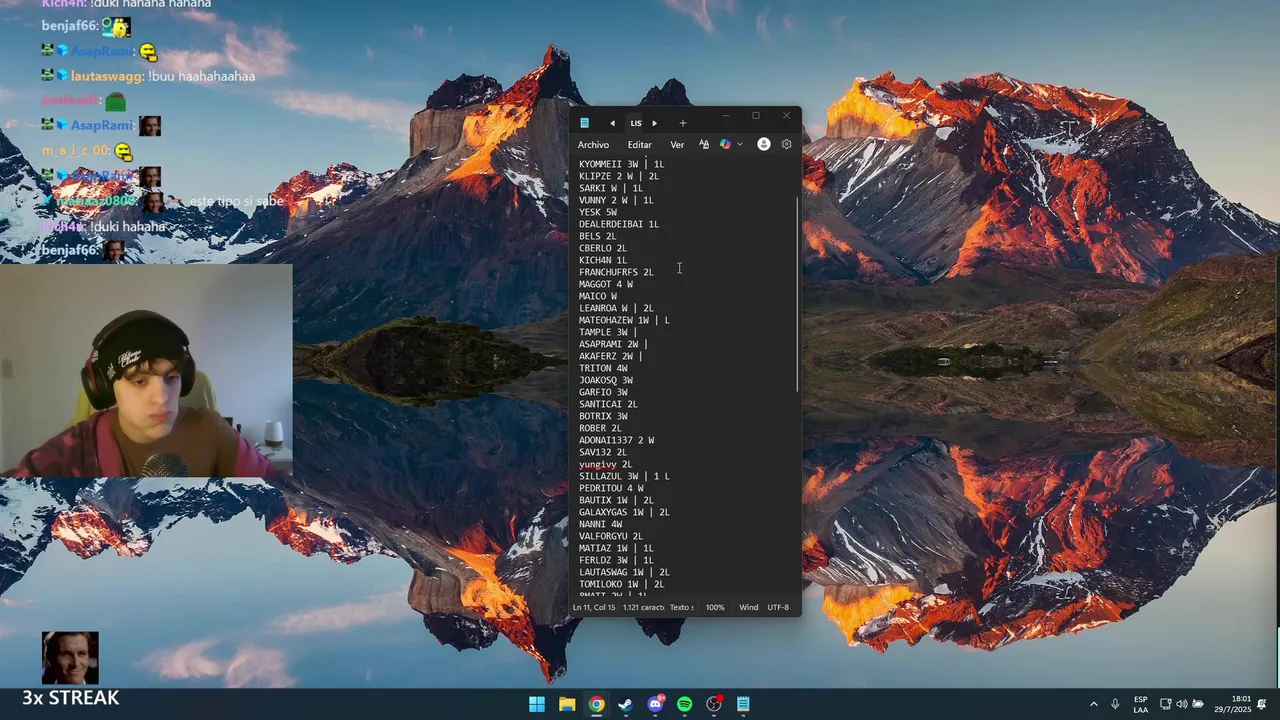This screenshot has width=1280, height=720.
Task: Select the LIS tab in Notepad
Action: pos(636,123)
